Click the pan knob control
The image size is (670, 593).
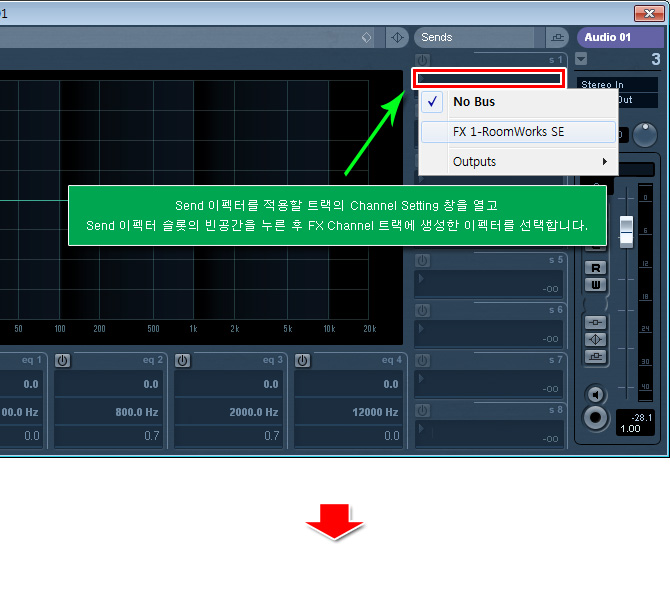point(644,135)
